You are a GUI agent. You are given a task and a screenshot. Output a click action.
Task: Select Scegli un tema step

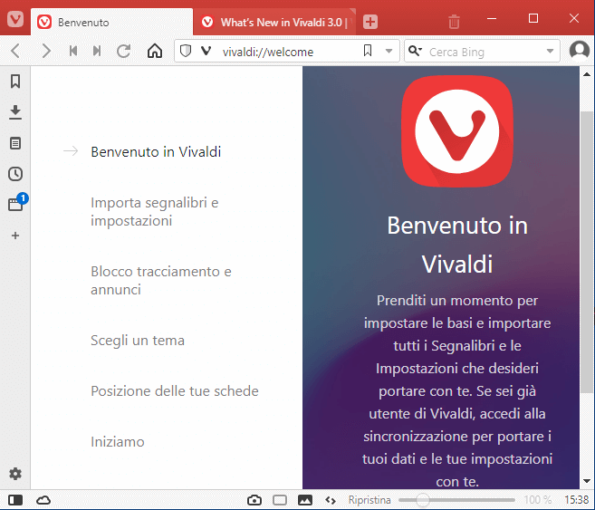[137, 340]
